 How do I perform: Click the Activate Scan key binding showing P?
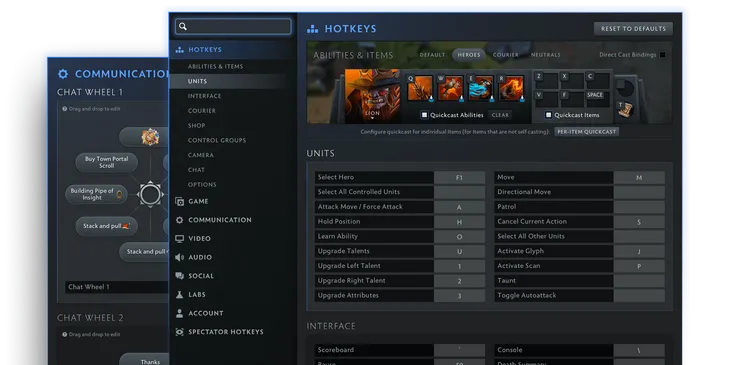639,266
